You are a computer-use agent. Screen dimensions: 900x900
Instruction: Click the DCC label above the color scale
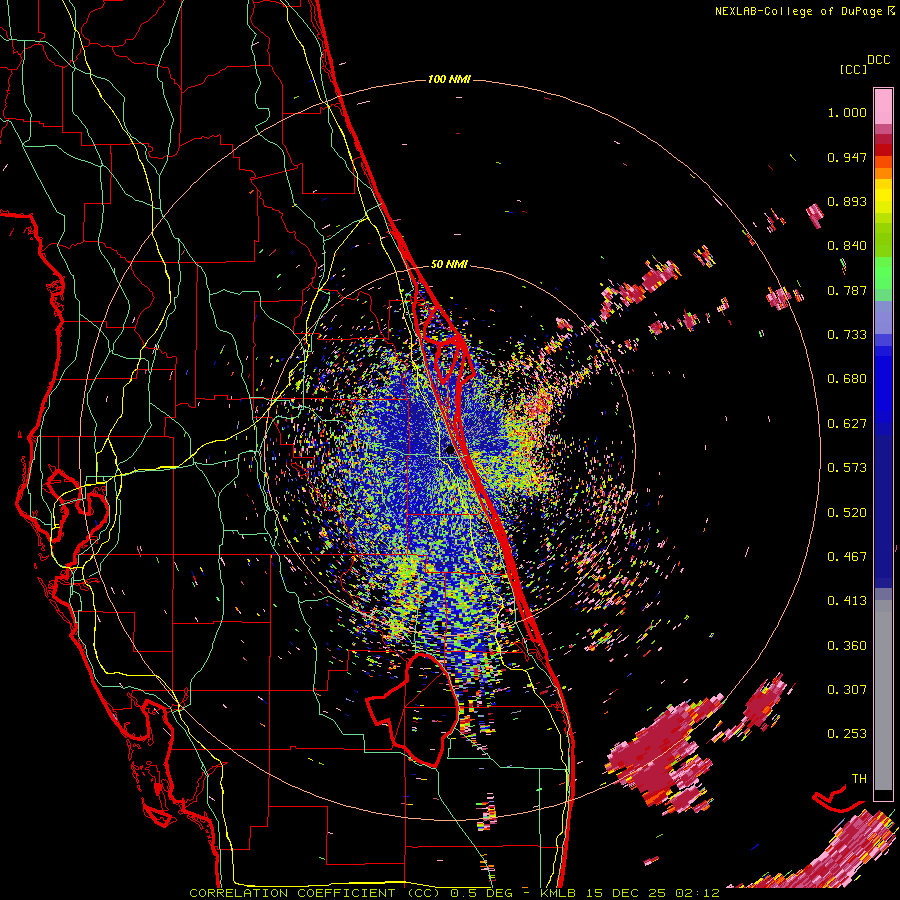coord(879,60)
